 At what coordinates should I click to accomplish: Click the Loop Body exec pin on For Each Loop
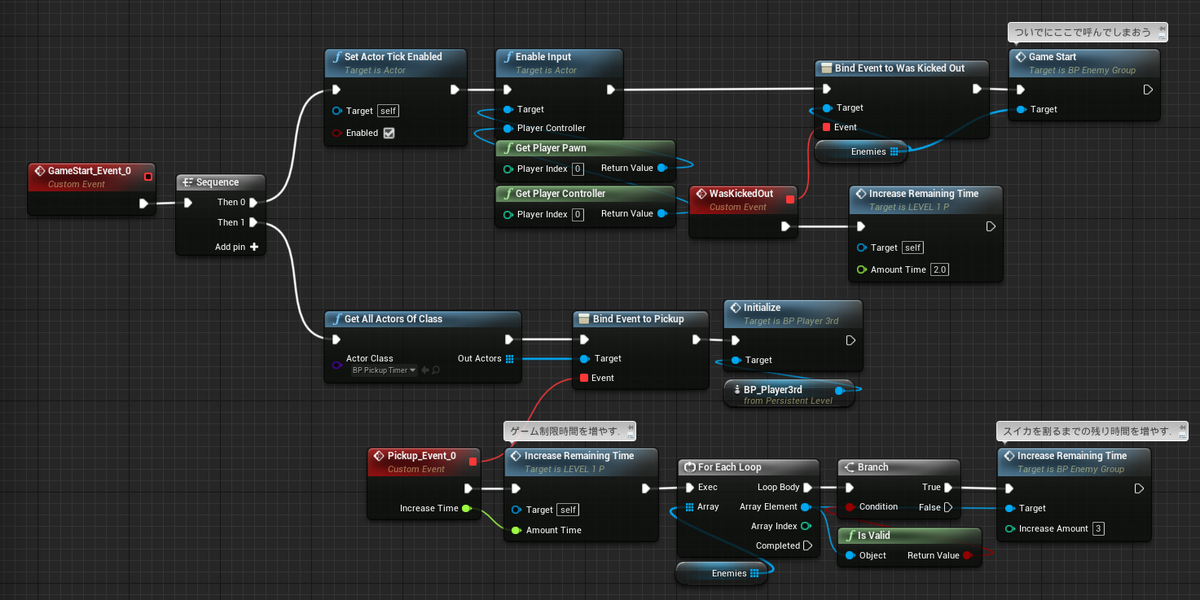point(806,488)
